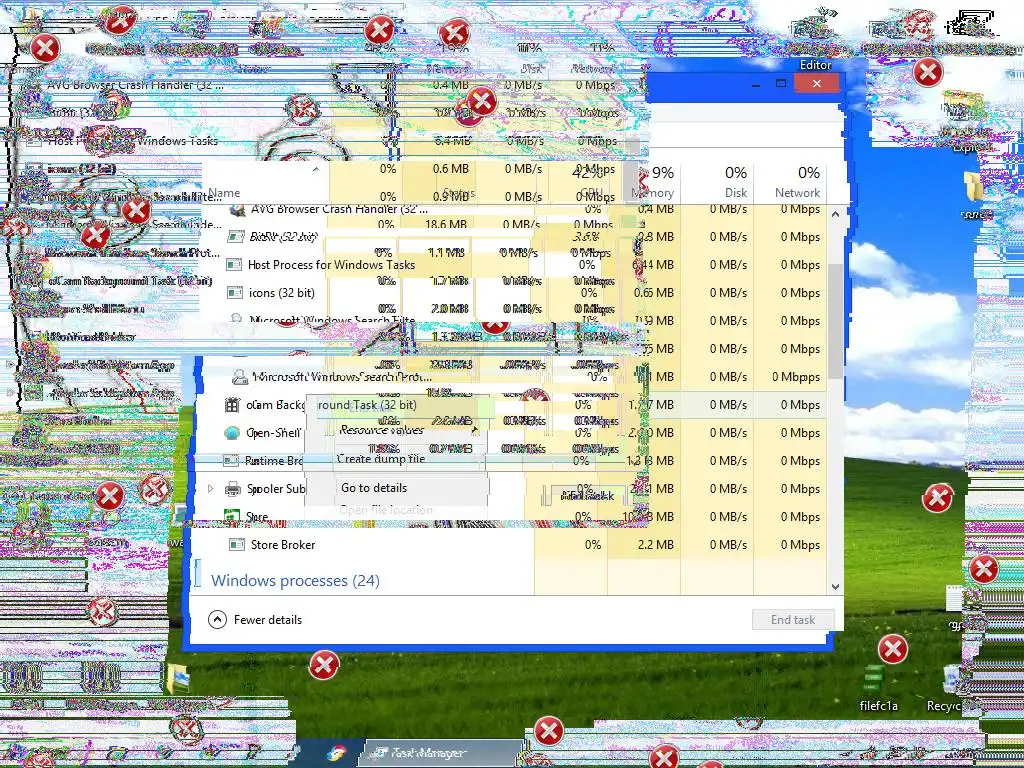
Task: Maximize the Editor window
Action: [x=780, y=84]
